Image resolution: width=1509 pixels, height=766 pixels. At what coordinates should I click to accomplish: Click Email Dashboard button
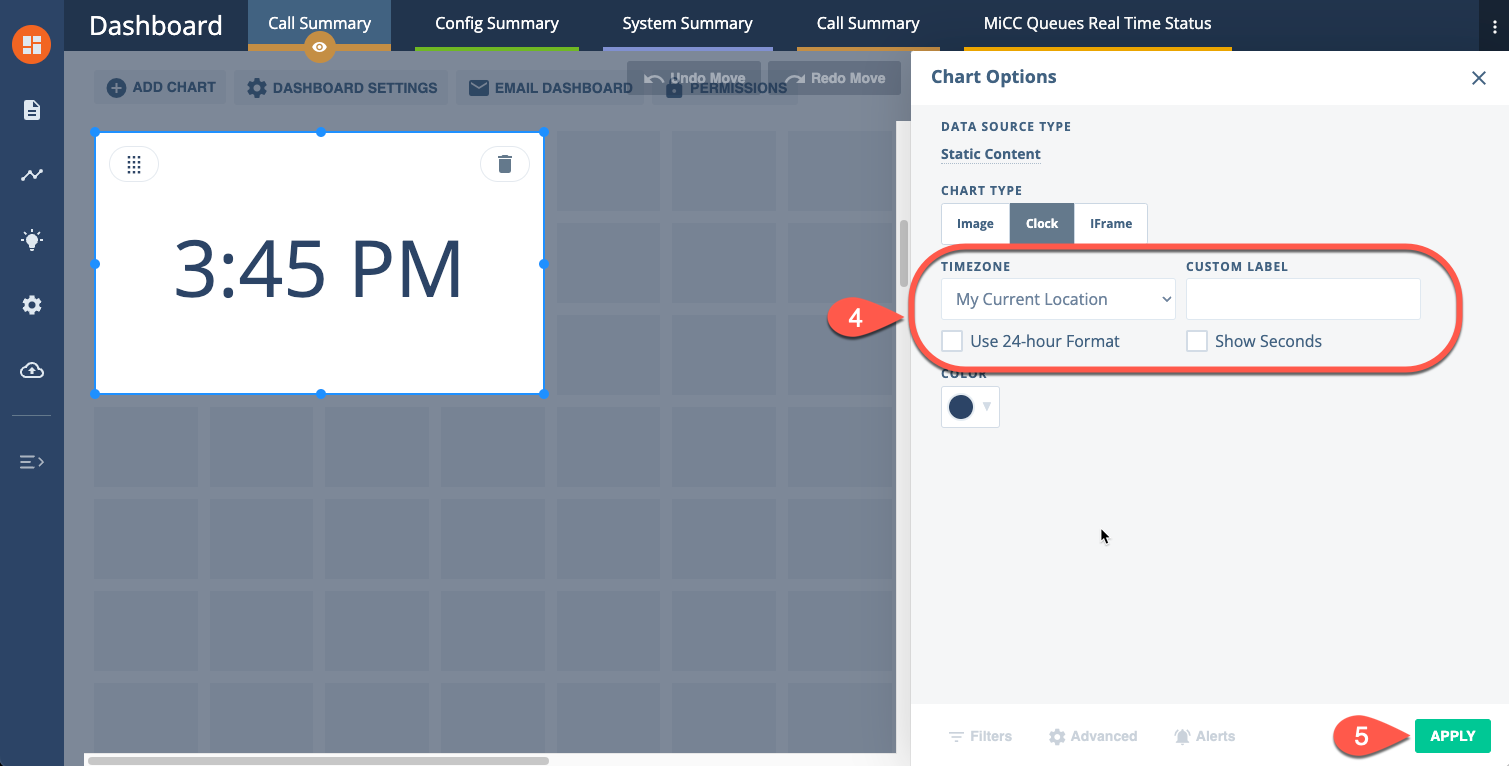pos(550,88)
